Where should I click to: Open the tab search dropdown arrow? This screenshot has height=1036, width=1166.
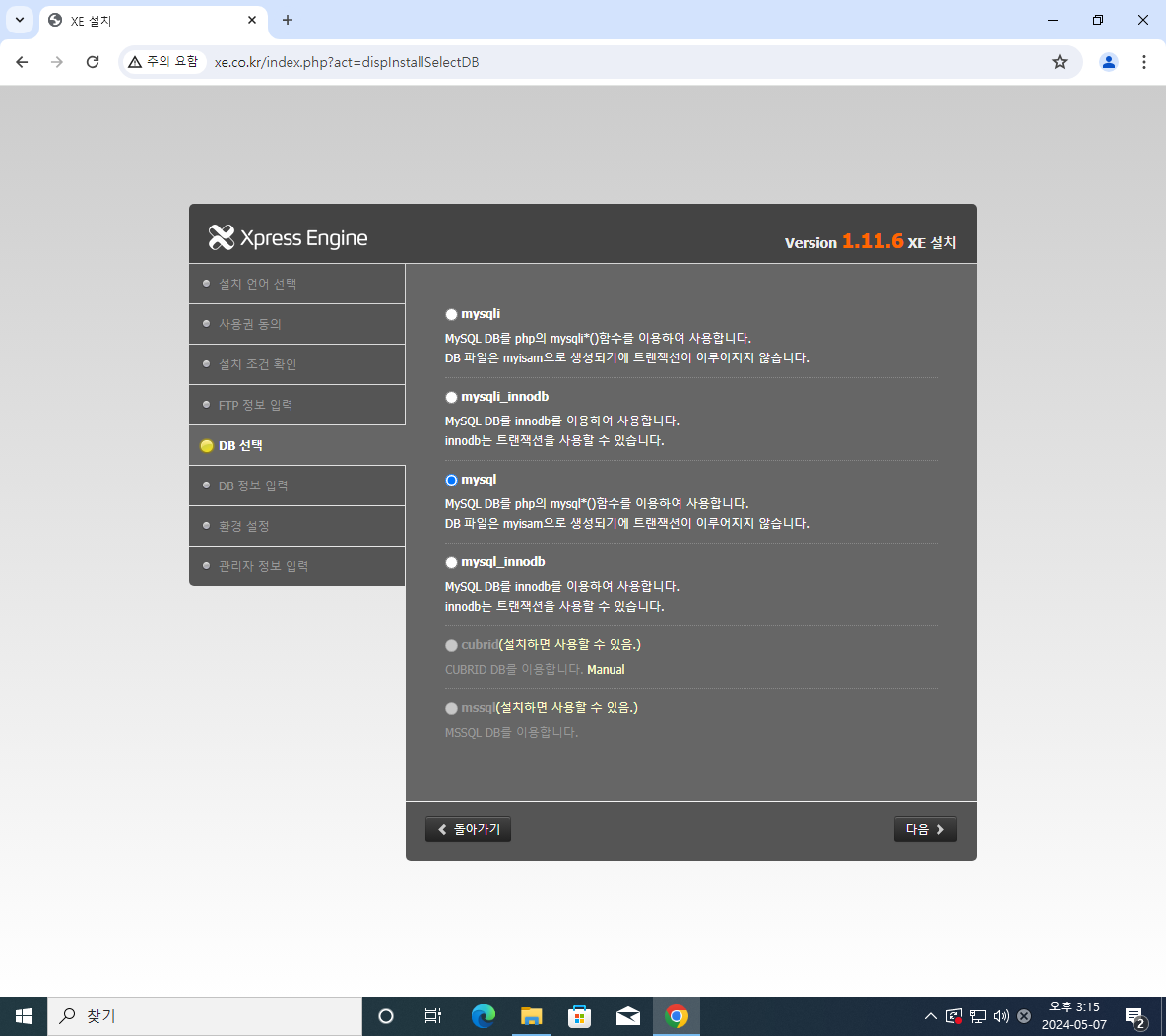[20, 20]
